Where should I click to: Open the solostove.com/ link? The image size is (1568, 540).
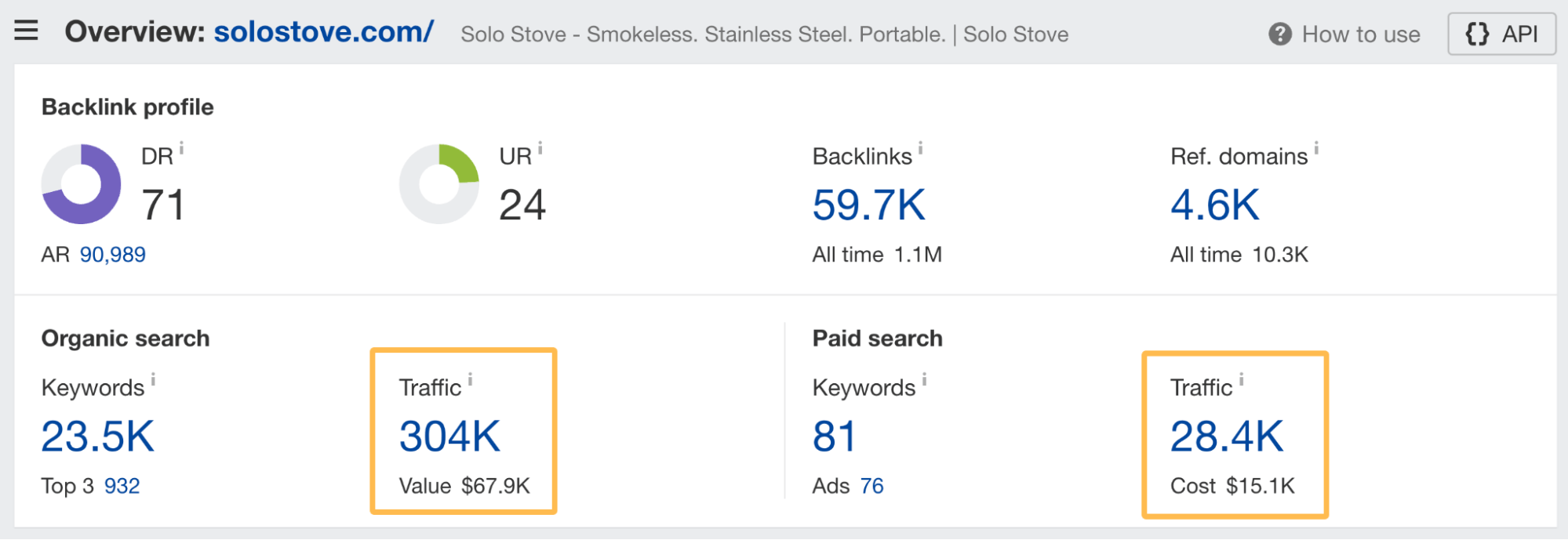(323, 31)
